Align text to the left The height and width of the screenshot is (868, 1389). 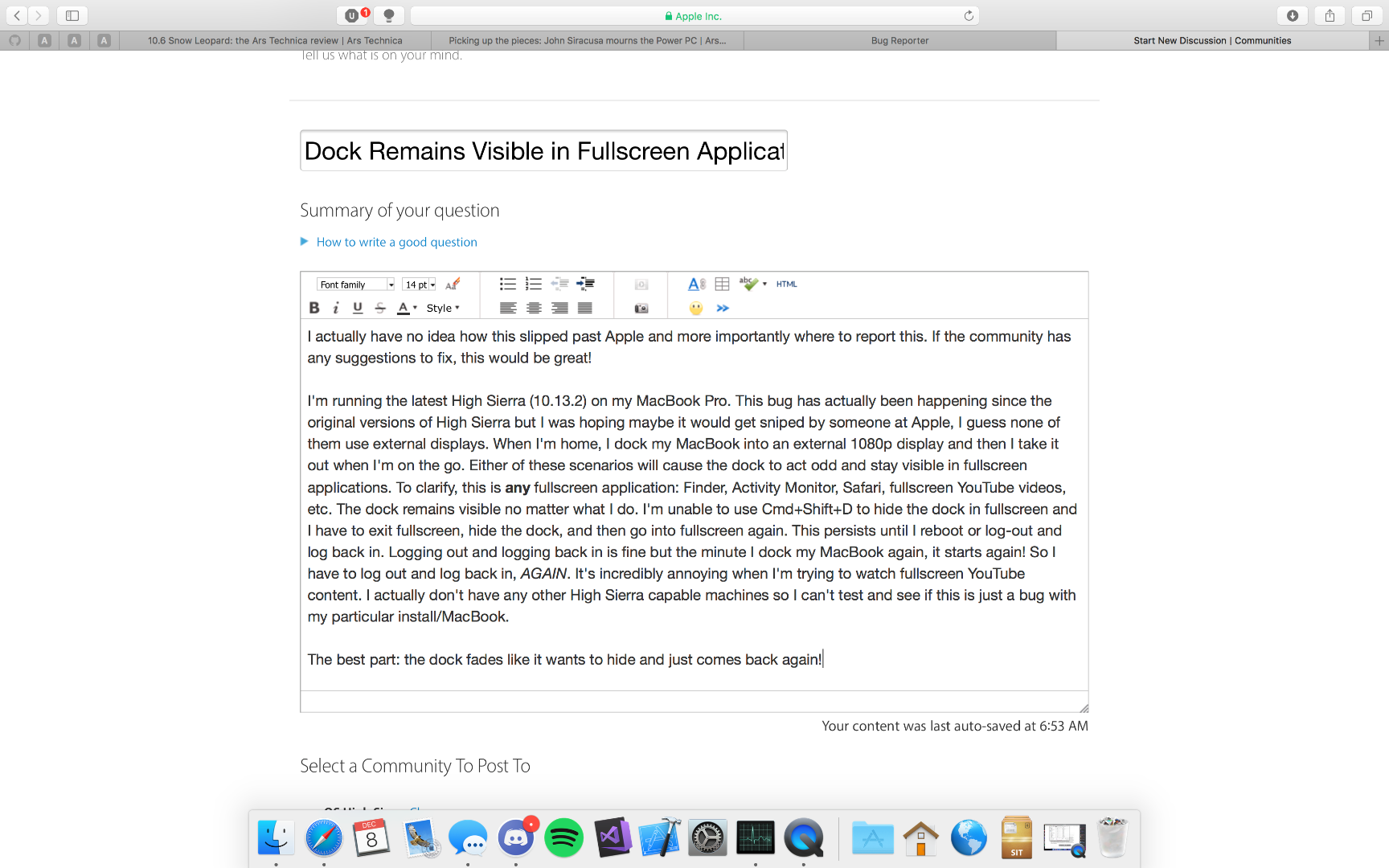(508, 308)
